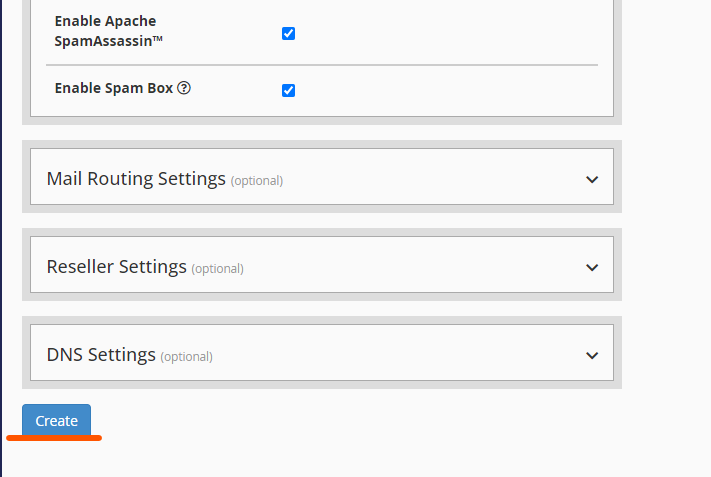
Task: Click the optional tag beside Reseller Settings
Action: 217,269
